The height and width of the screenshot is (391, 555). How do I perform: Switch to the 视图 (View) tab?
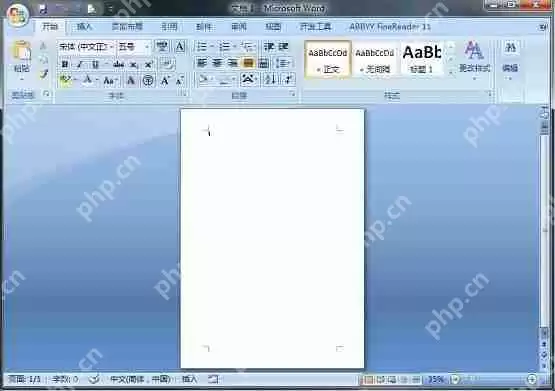pos(273,27)
